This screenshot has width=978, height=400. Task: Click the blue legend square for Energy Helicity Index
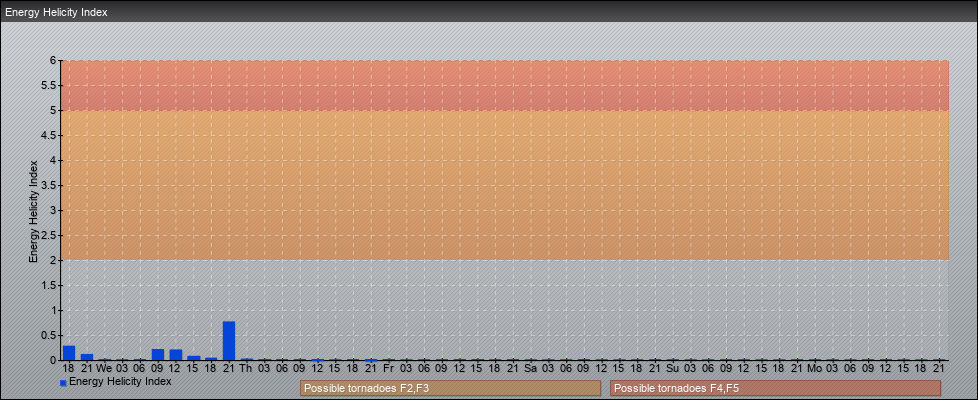(x=63, y=383)
